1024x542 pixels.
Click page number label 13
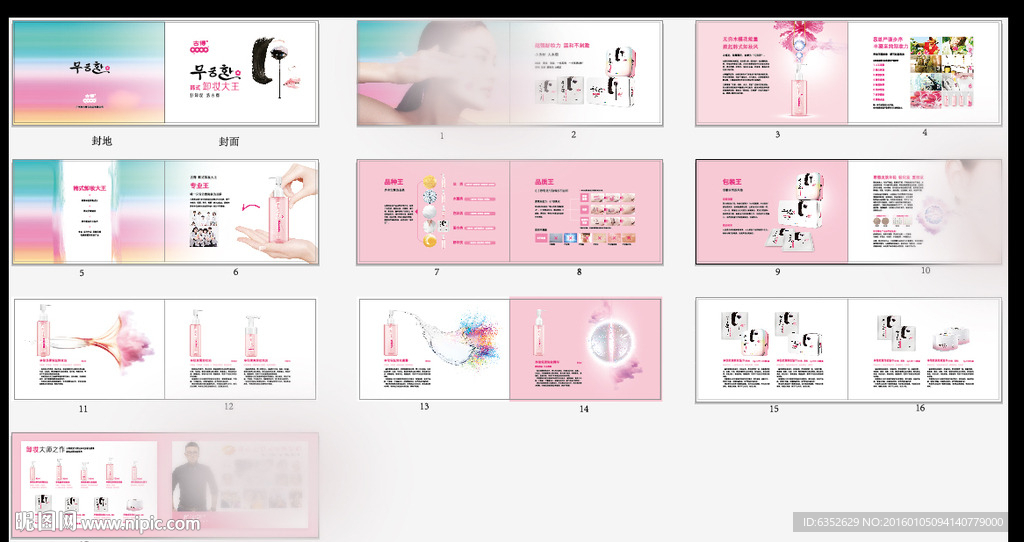pos(424,407)
